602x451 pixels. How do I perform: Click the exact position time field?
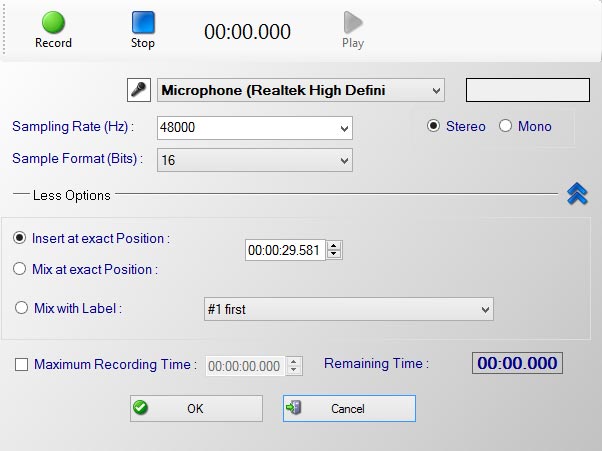click(x=285, y=250)
